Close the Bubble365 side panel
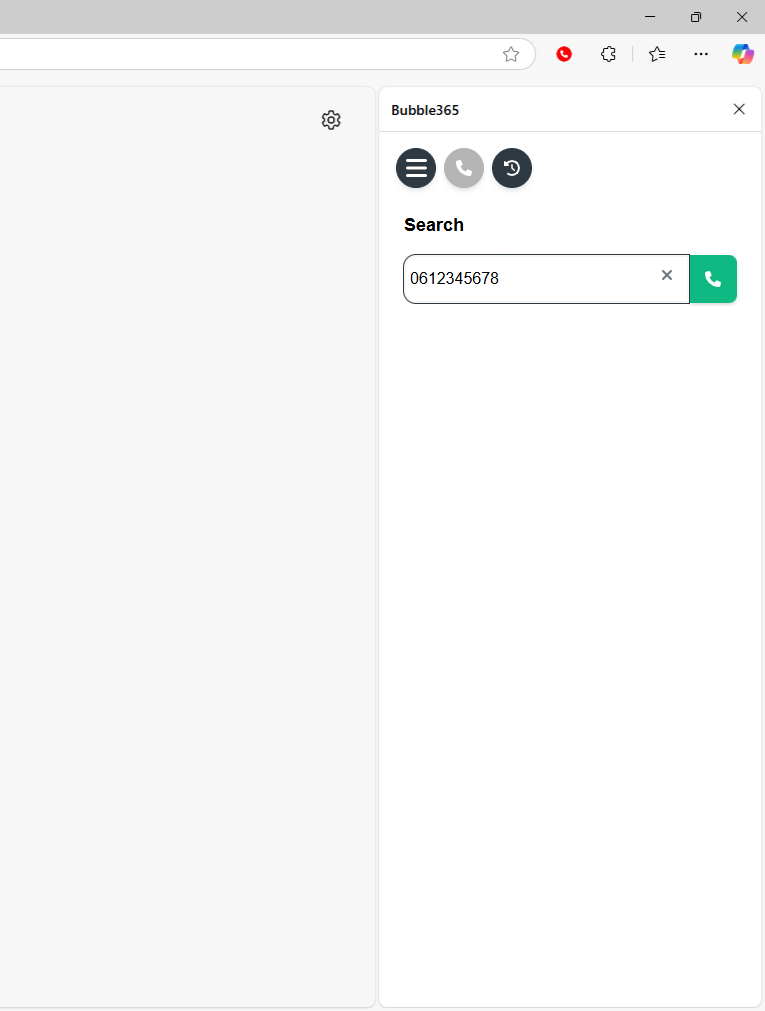The height and width of the screenshot is (1011, 765). click(x=739, y=109)
